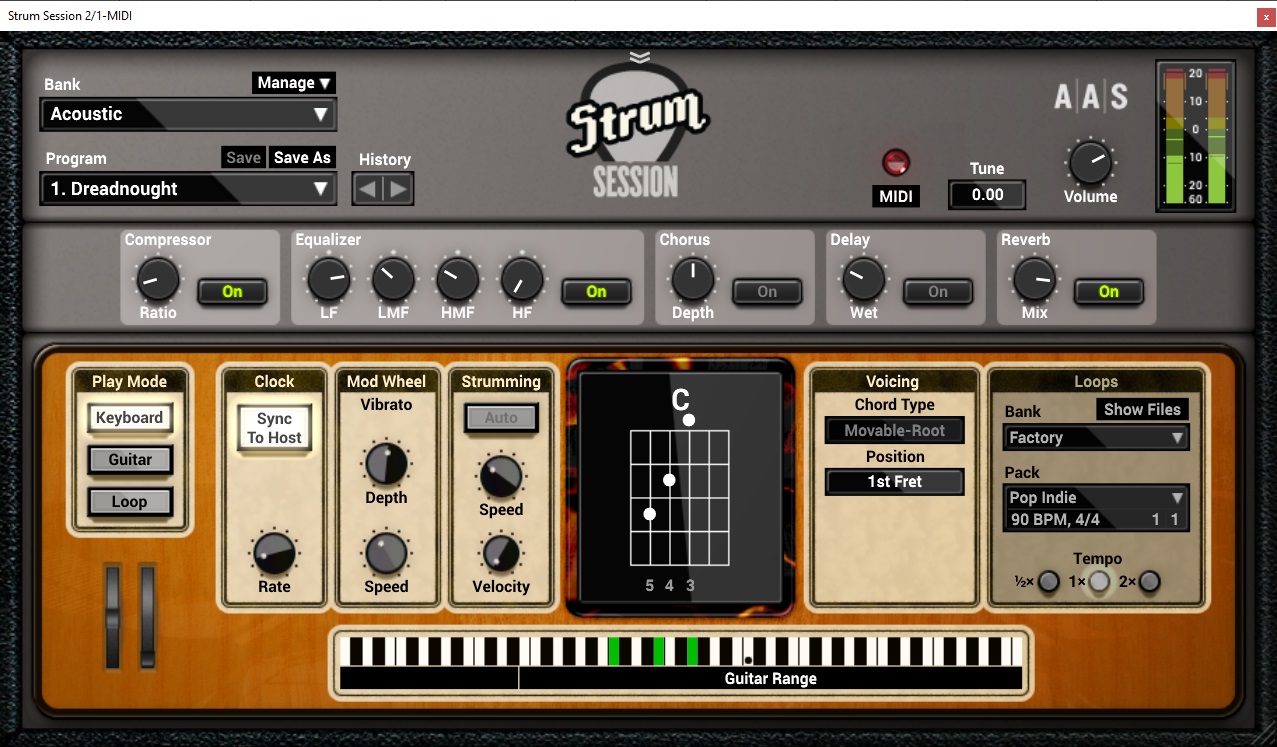
Task: Disable the Equalizer On switch
Action: pos(598,291)
